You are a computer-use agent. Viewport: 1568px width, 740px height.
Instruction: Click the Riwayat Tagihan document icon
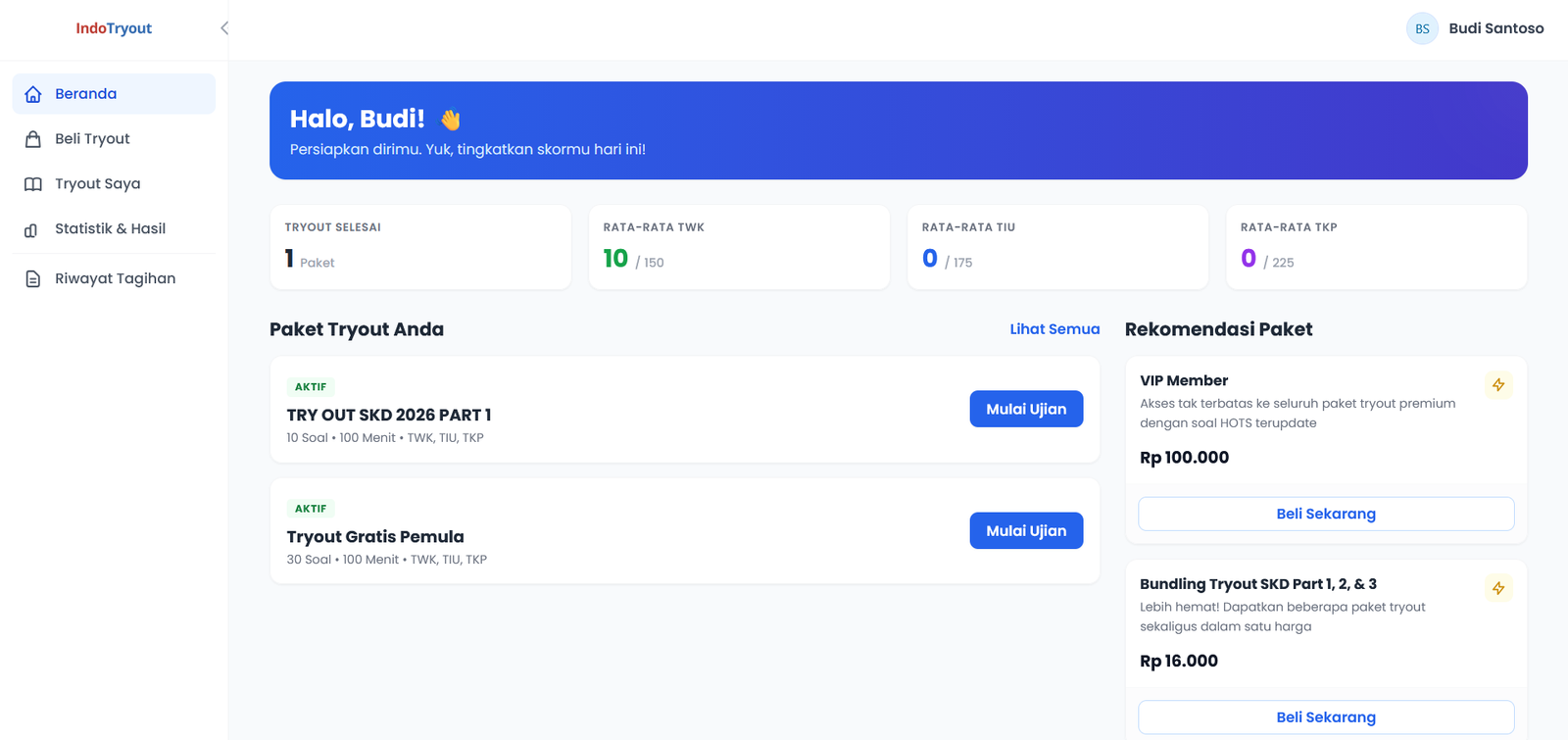[x=33, y=279]
